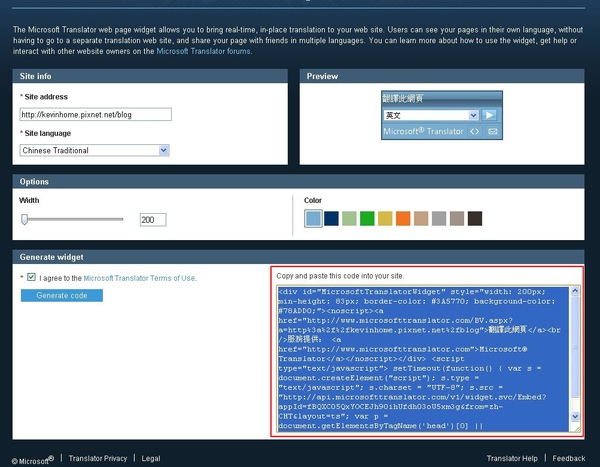Open the Site language dropdown
Screen dimensions: 600x467
94,150
